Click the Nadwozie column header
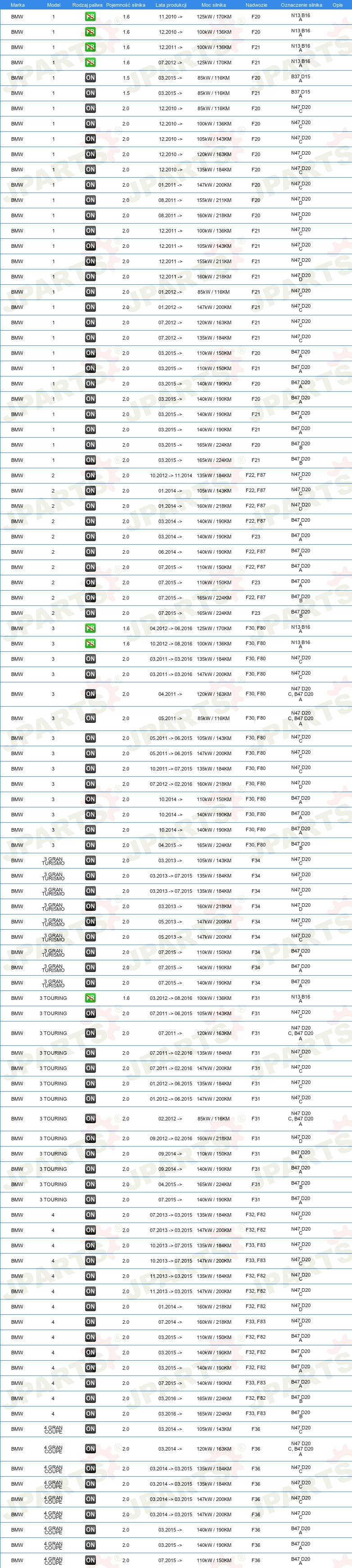Image resolution: width=352 pixels, height=1568 pixels. coord(257,5)
